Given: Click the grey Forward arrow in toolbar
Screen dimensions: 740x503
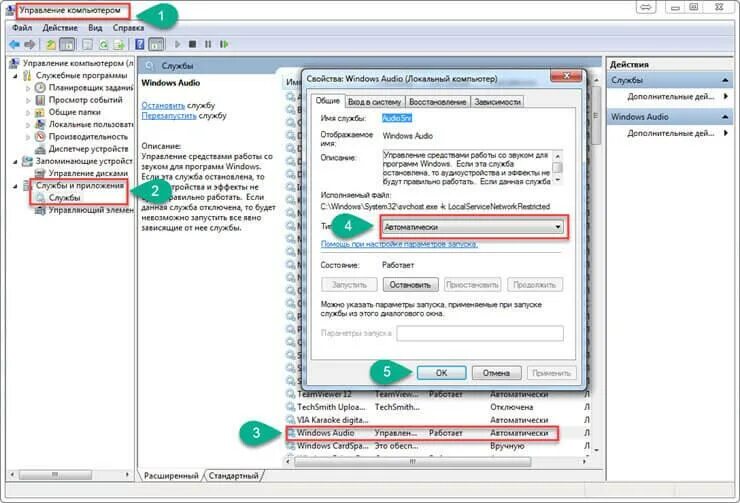Looking at the screenshot, I should [x=30, y=44].
